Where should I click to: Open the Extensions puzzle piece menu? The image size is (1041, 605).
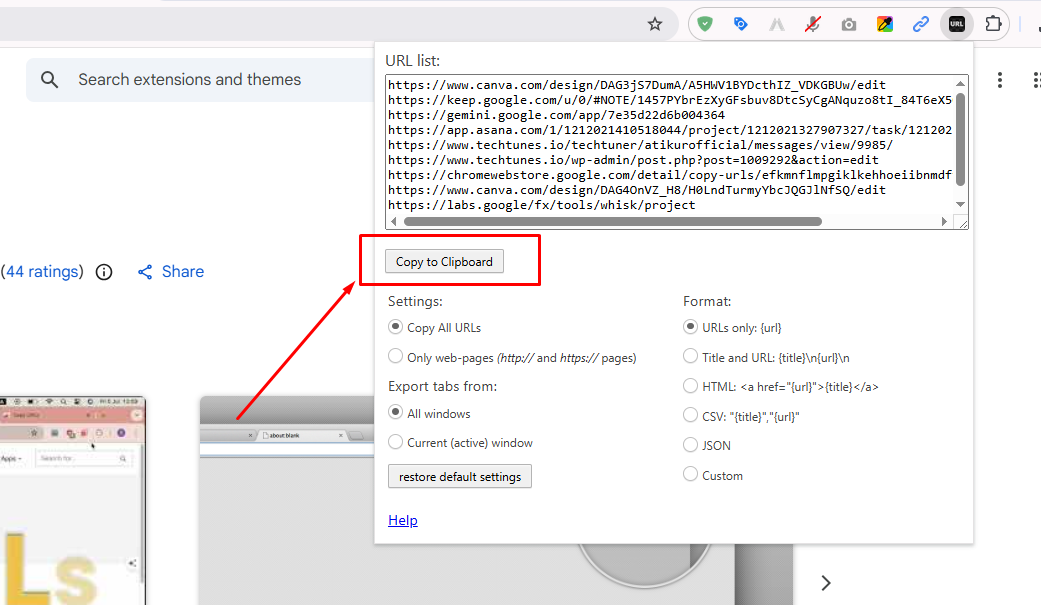pyautogui.click(x=993, y=24)
